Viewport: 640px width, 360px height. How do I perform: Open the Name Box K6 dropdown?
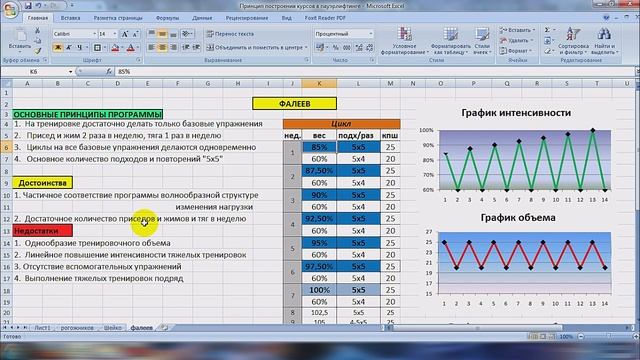(70, 71)
